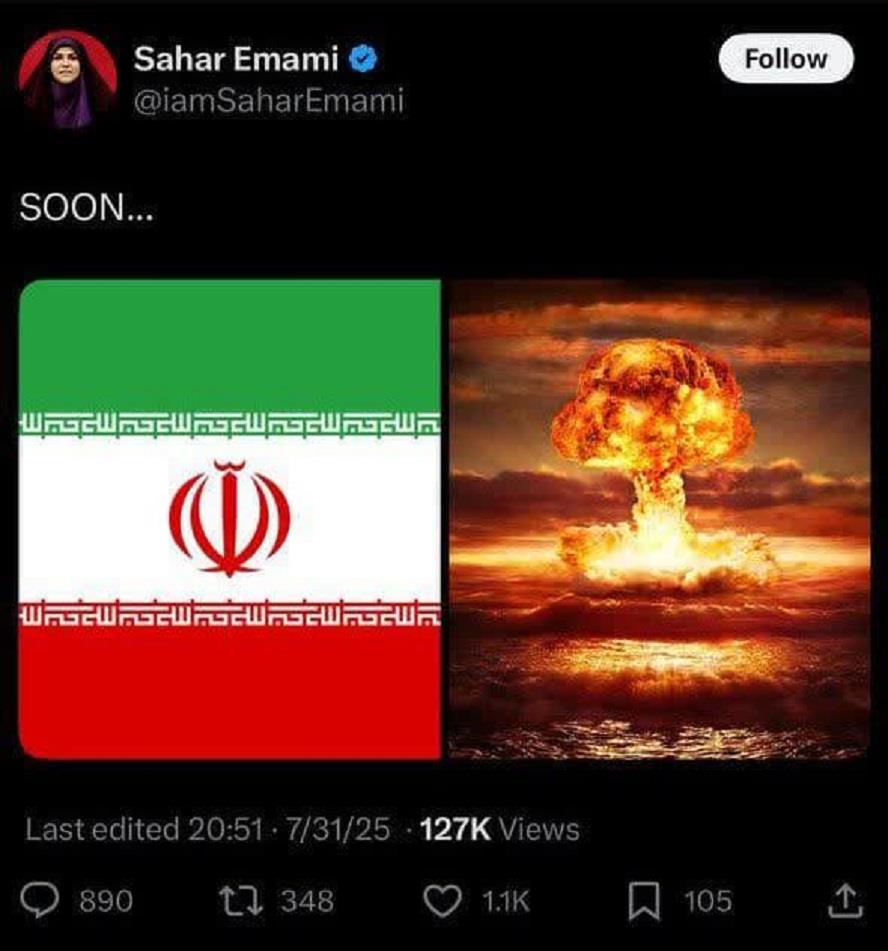This screenshot has width=888, height=951.
Task: Click the @iamSaharEmami handle
Action: (x=269, y=100)
